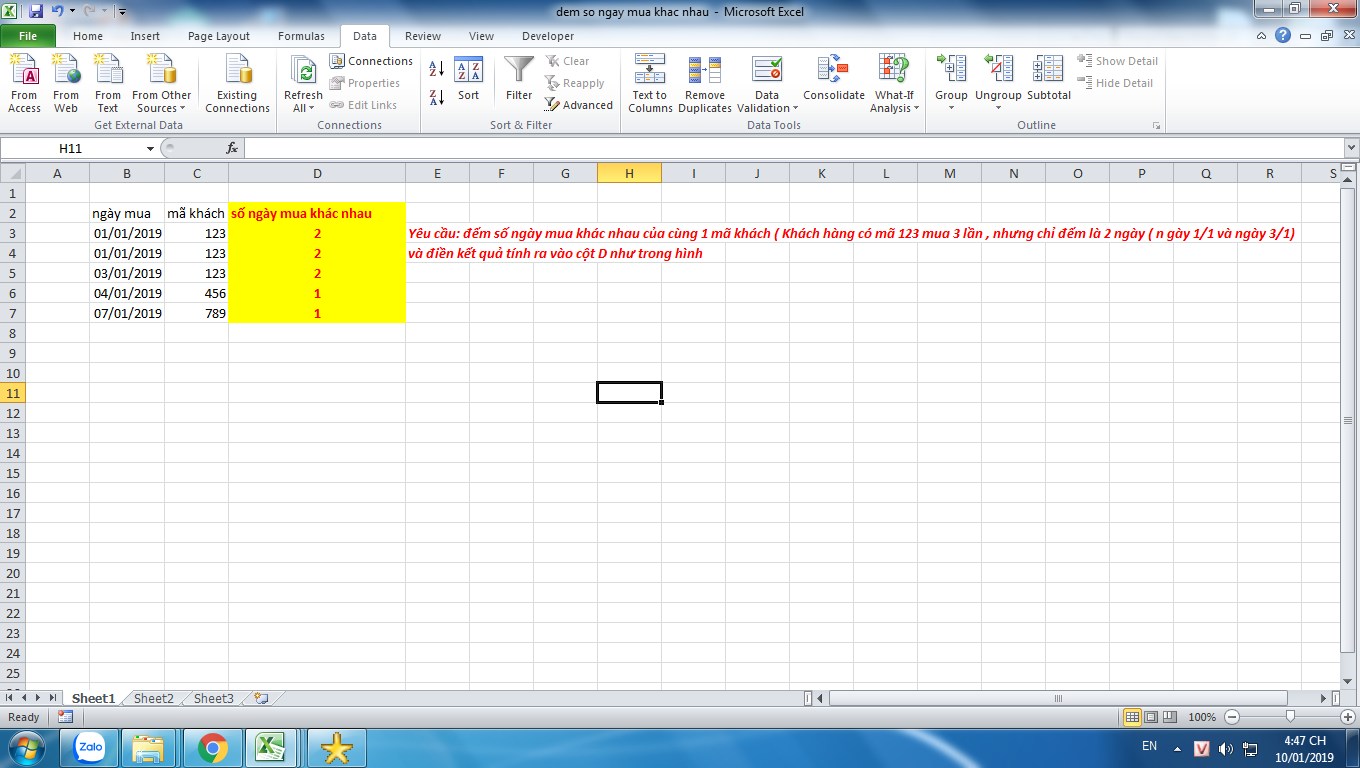Sort ascending A to Z
The width and height of the screenshot is (1360, 768).
click(437, 69)
